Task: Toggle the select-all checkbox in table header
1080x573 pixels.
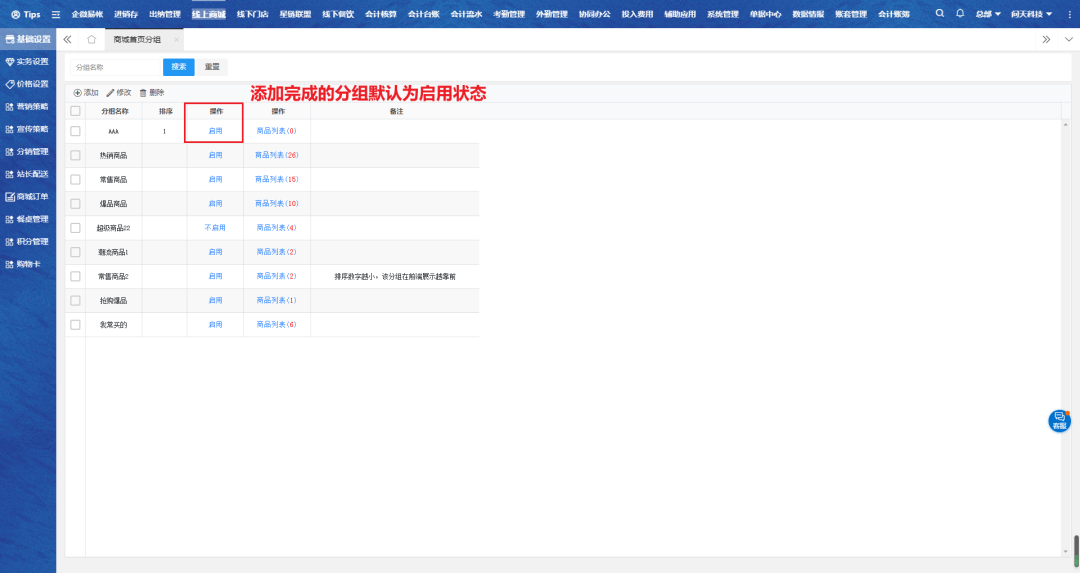Action: 75,111
